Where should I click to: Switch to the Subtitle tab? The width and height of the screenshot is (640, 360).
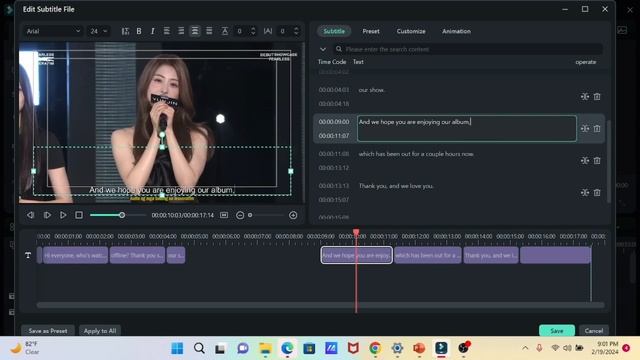point(334,31)
